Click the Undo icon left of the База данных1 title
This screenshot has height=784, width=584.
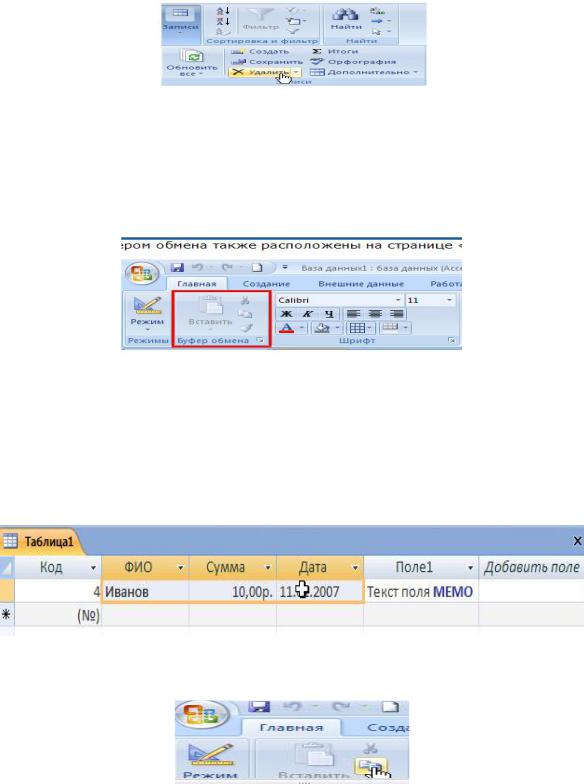(x=198, y=268)
